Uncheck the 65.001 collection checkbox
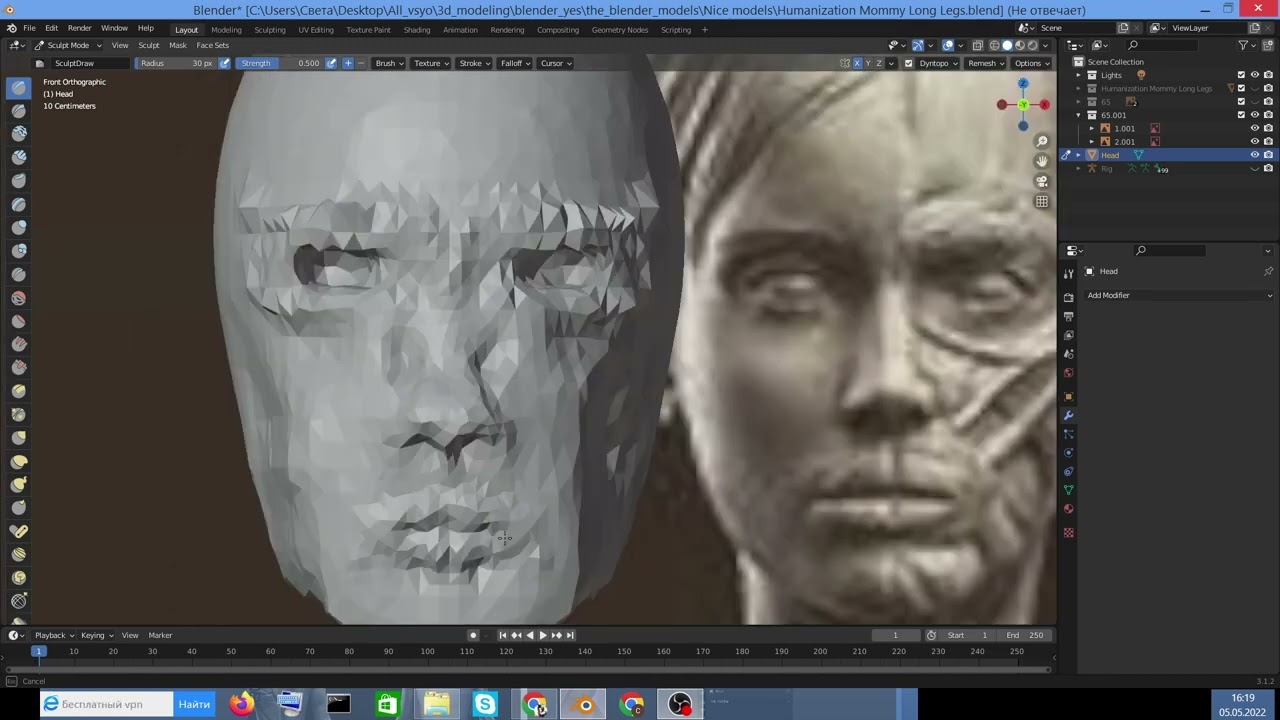This screenshot has height=720, width=1280. [x=1241, y=115]
